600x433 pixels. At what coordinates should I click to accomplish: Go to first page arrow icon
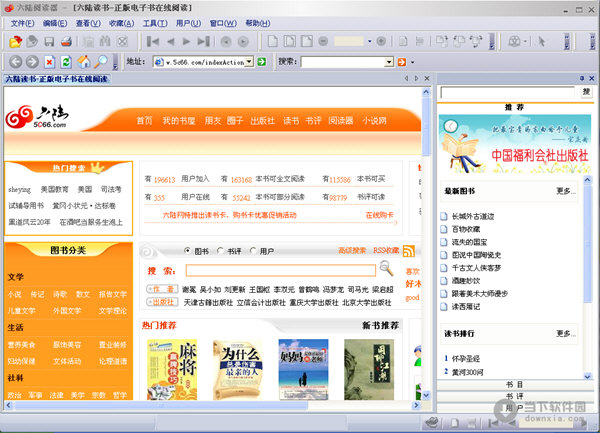point(153,41)
